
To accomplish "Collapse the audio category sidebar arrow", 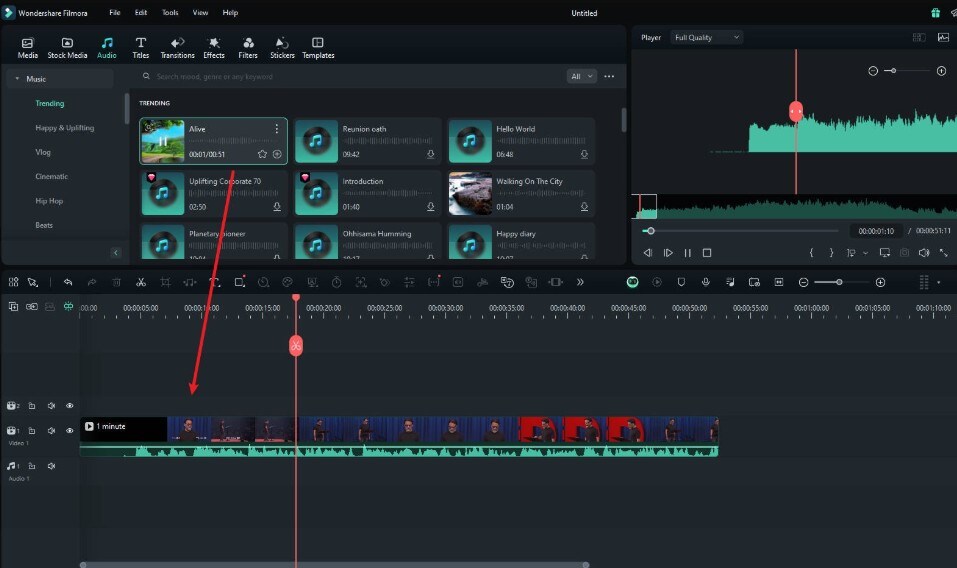I will pyautogui.click(x=116, y=253).
